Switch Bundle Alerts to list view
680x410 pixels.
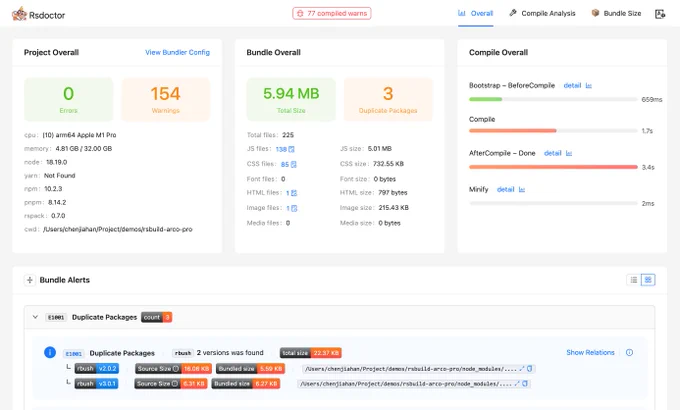[634, 280]
